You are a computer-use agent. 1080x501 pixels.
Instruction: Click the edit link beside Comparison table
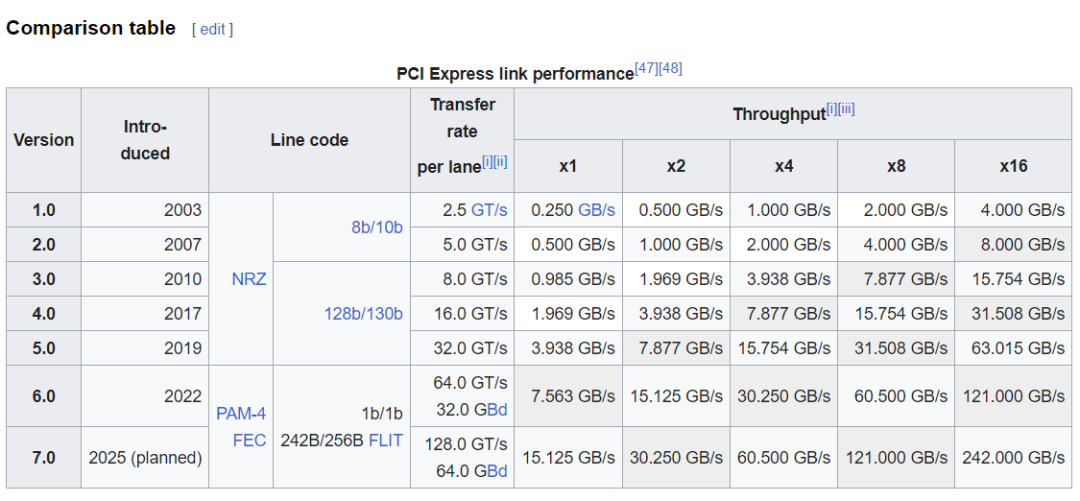click(212, 29)
